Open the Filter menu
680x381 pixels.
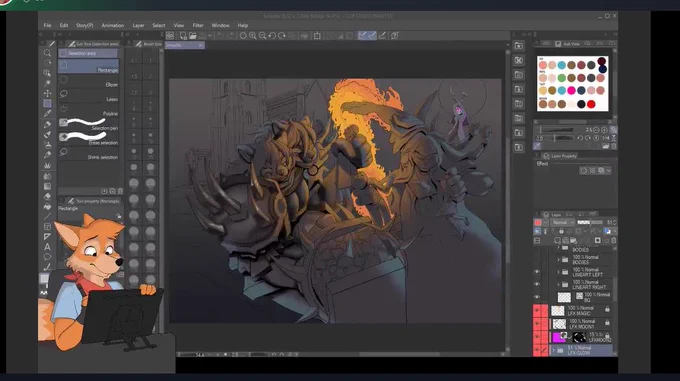(x=198, y=25)
